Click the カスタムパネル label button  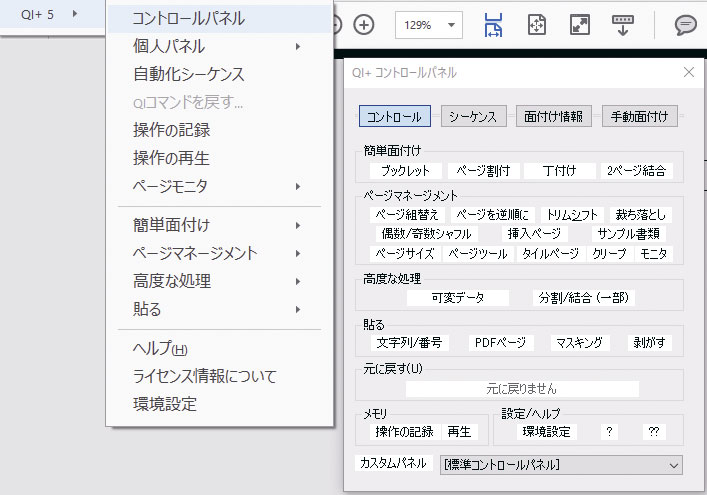tap(393, 463)
